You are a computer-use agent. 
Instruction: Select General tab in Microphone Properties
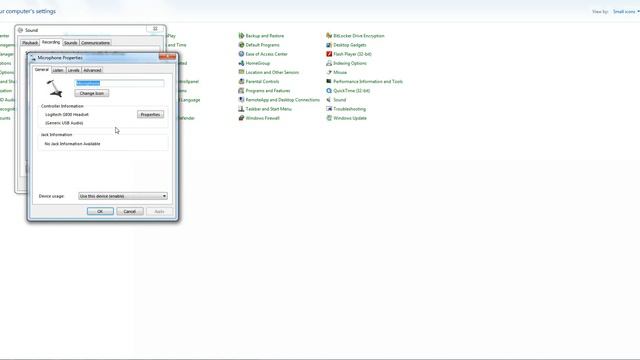[42, 70]
